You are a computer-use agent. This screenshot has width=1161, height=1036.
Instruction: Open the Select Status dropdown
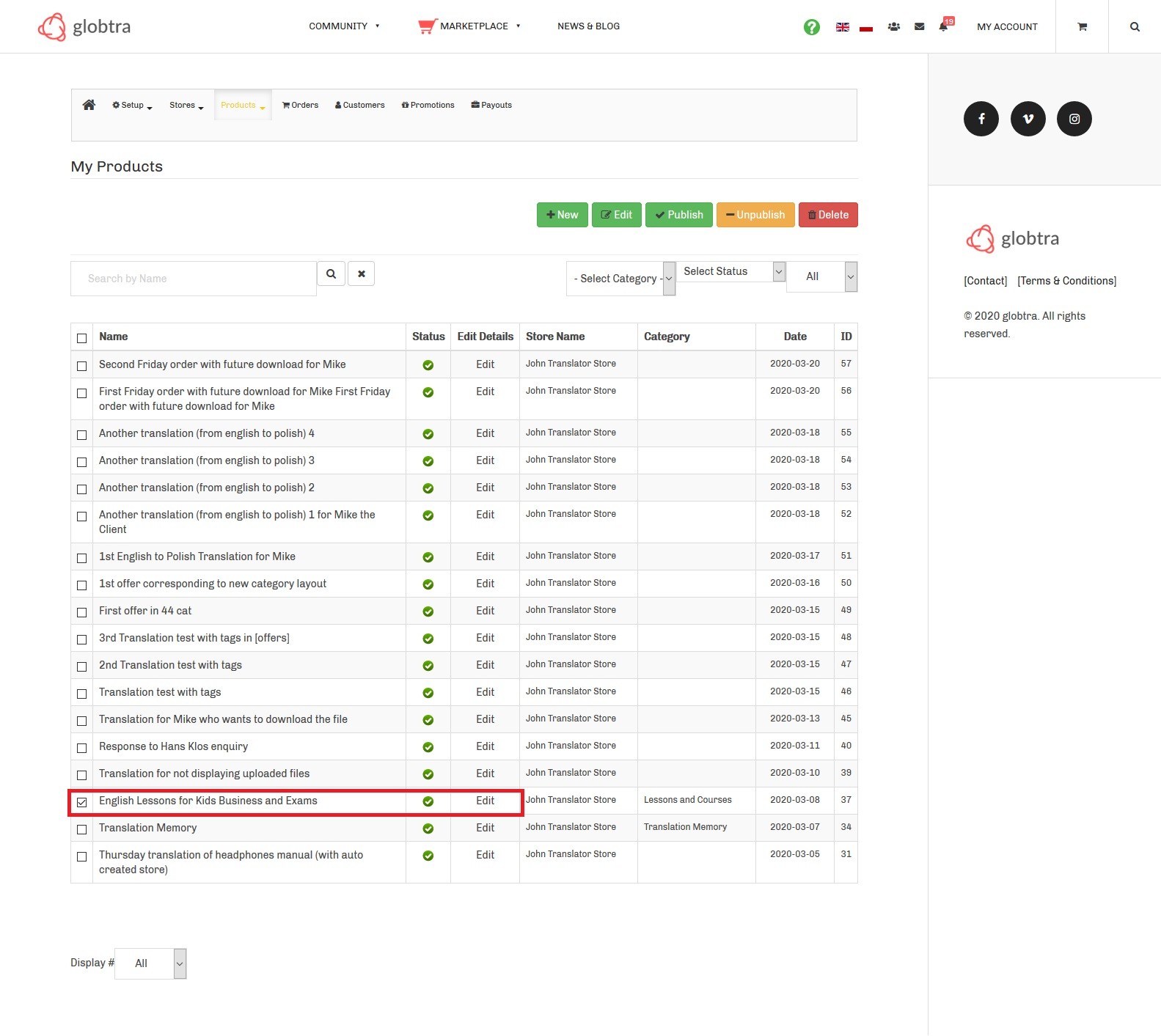[730, 271]
